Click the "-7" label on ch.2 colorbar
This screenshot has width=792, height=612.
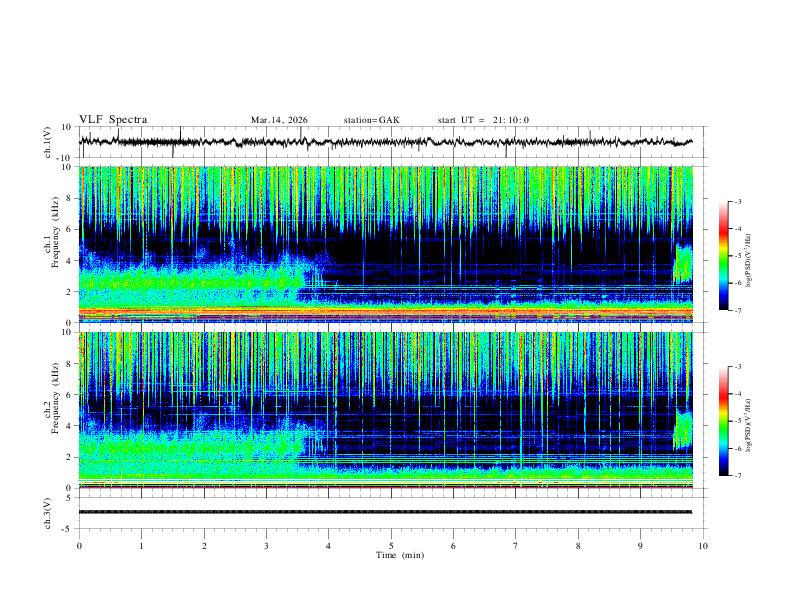(x=737, y=476)
